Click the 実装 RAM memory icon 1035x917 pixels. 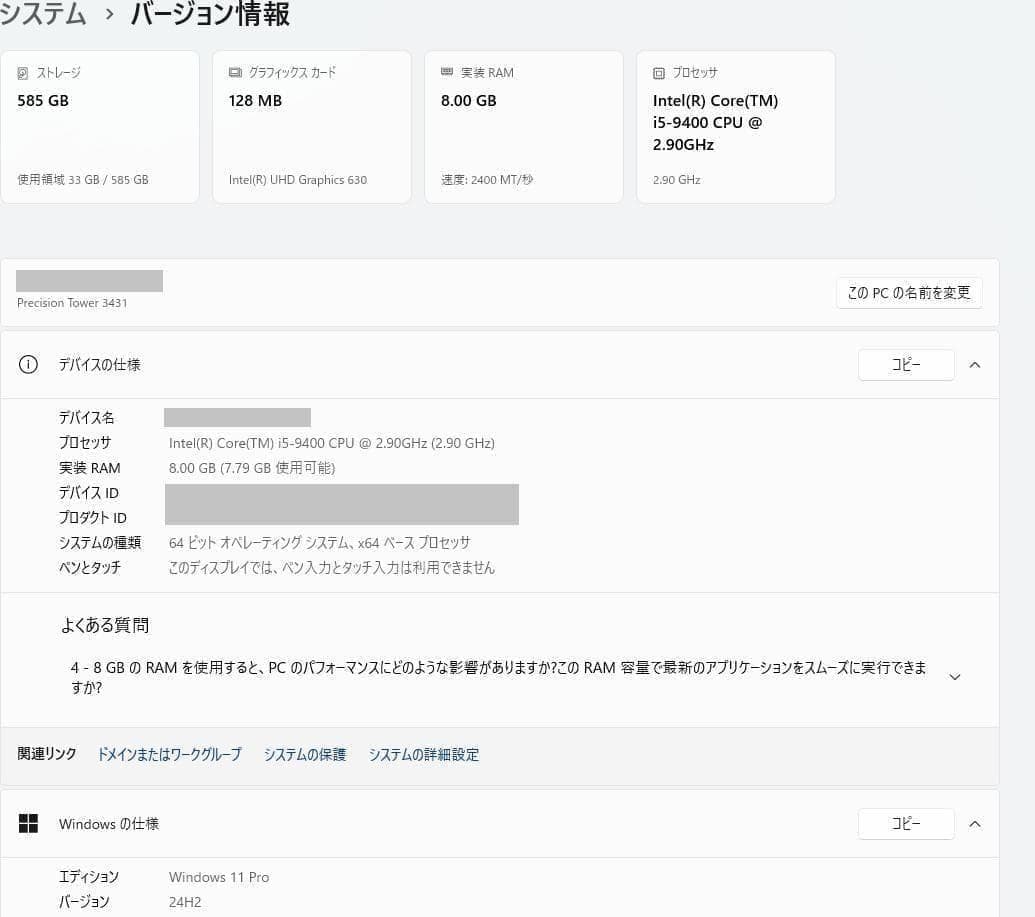pos(446,72)
